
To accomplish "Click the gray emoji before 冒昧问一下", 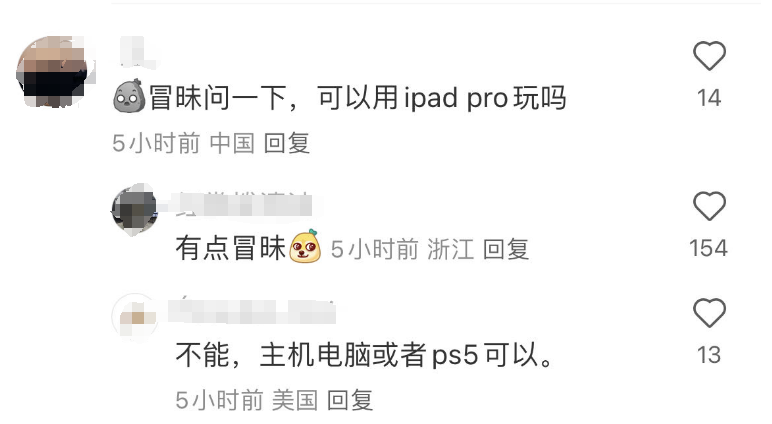I will coord(129,97).
